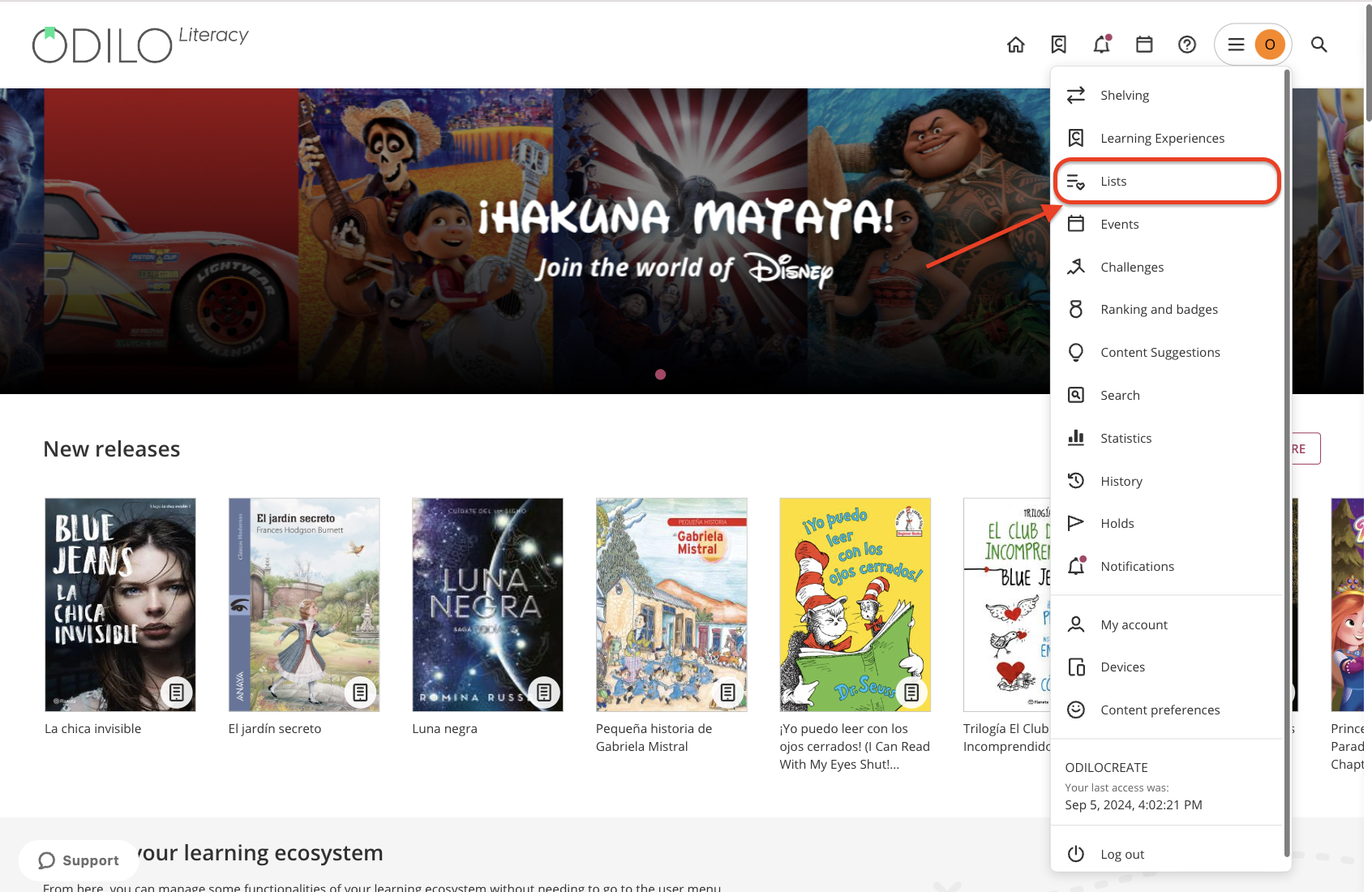
Task: Click ¡Yo puedo leer con los ojos cerrados! title
Action: click(x=855, y=747)
